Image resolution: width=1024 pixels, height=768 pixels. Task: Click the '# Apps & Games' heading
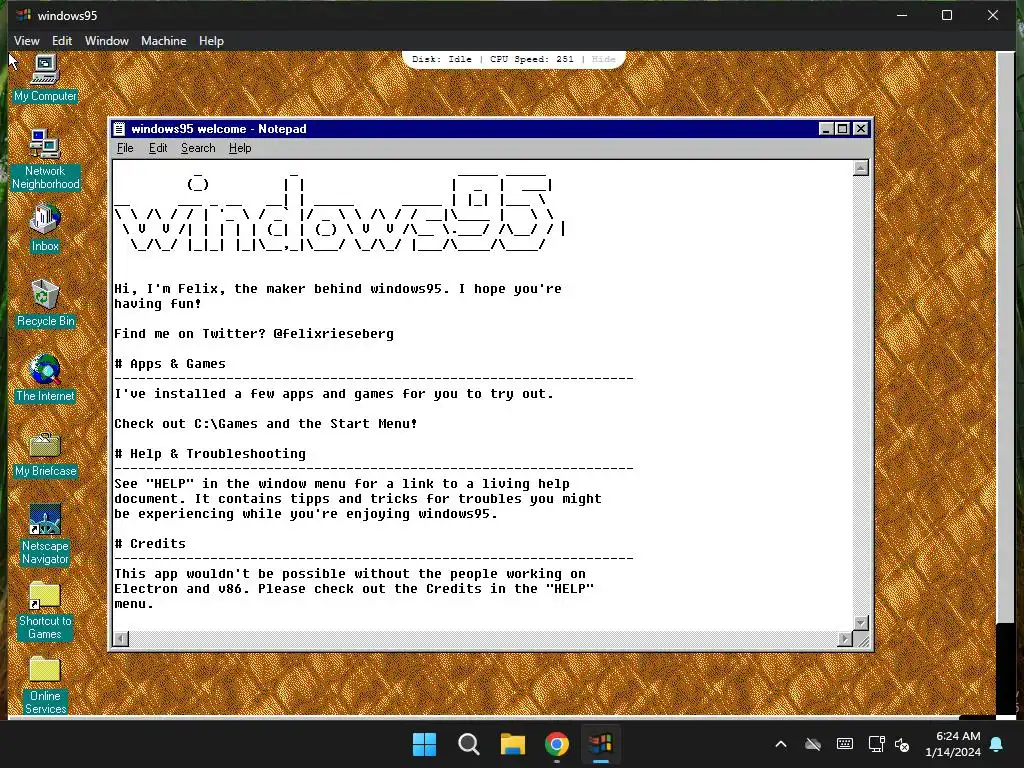click(x=170, y=364)
